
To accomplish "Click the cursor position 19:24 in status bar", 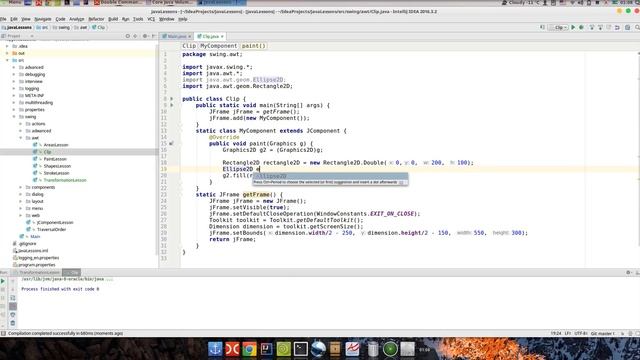I will 556,333.
